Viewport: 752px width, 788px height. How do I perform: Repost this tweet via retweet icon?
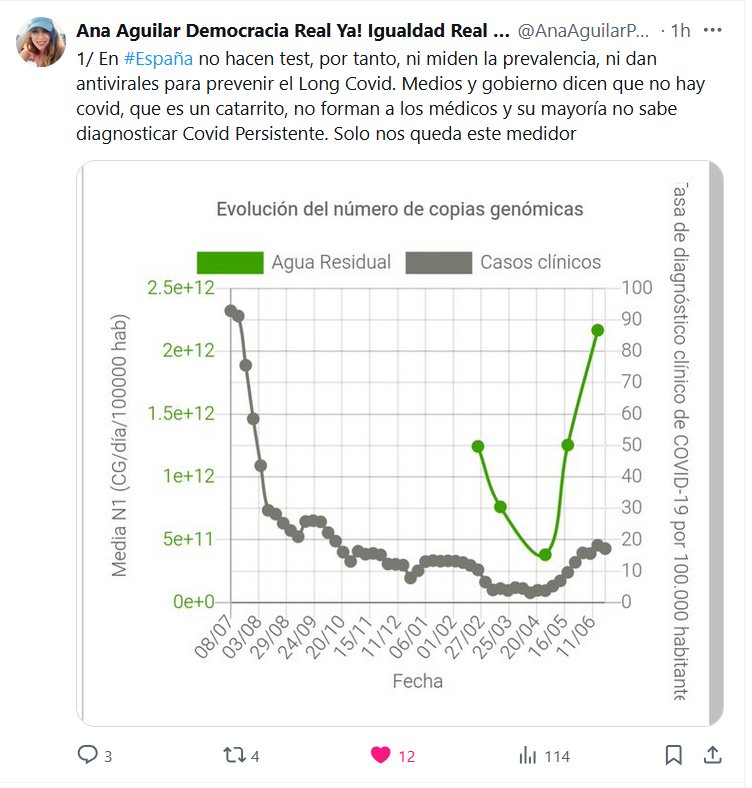click(x=234, y=756)
